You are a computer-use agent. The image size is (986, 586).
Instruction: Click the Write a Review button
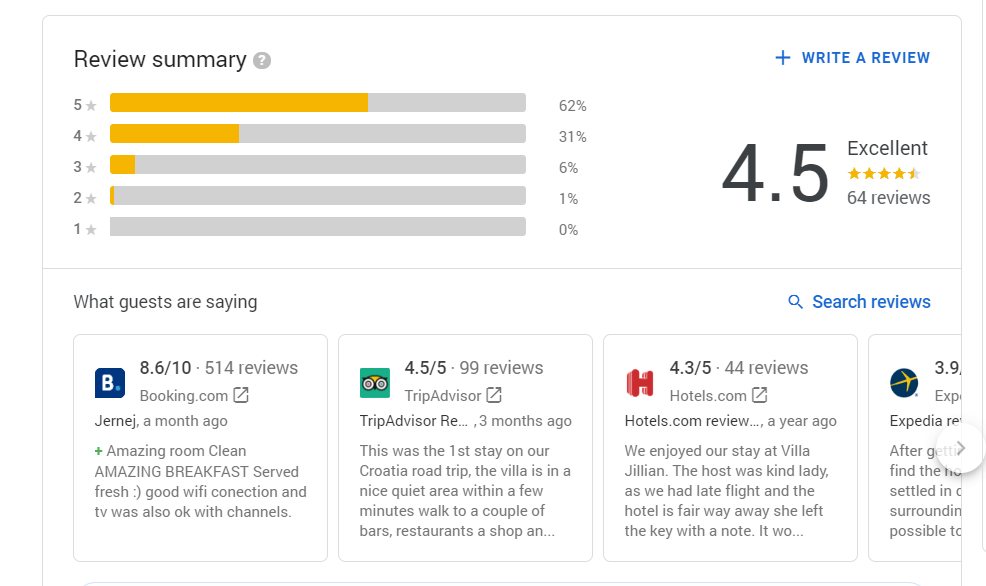pyautogui.click(x=852, y=57)
